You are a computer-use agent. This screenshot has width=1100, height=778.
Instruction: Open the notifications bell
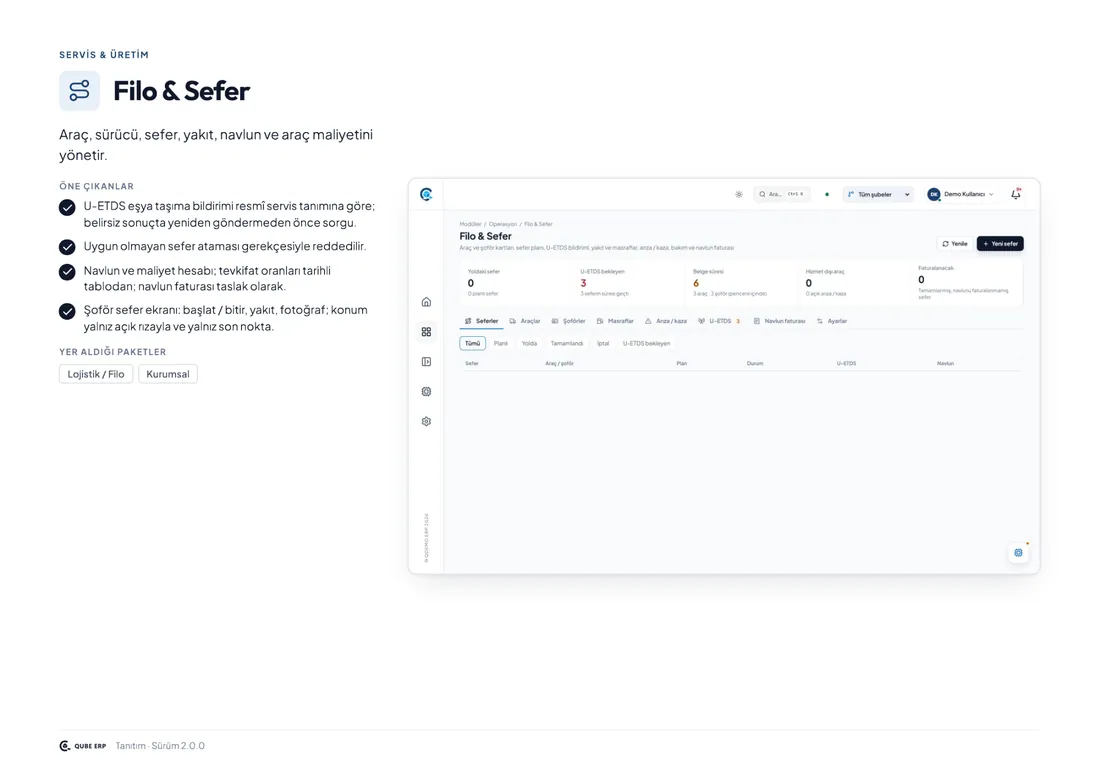[1016, 194]
